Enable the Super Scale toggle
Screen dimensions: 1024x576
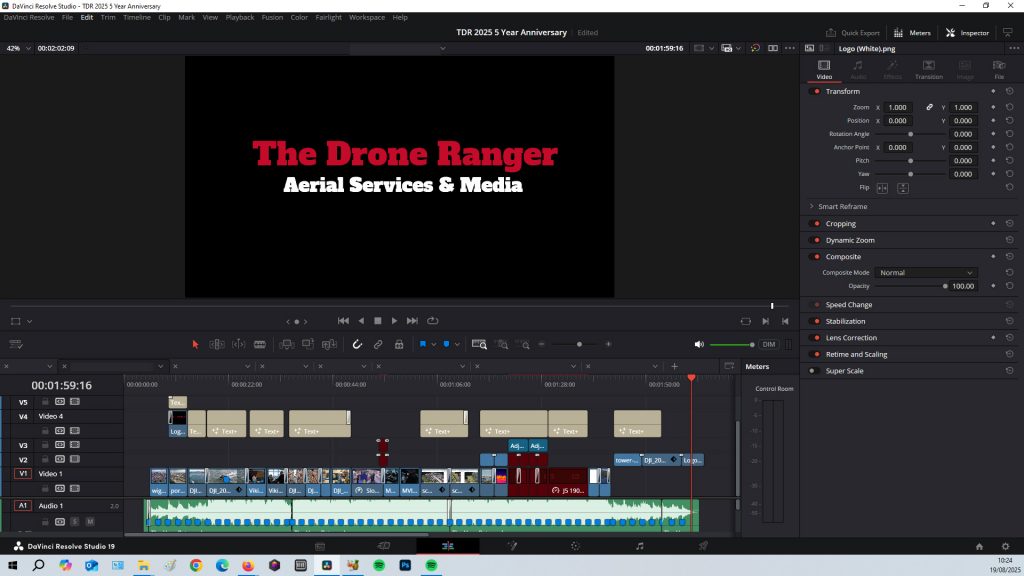tap(815, 371)
